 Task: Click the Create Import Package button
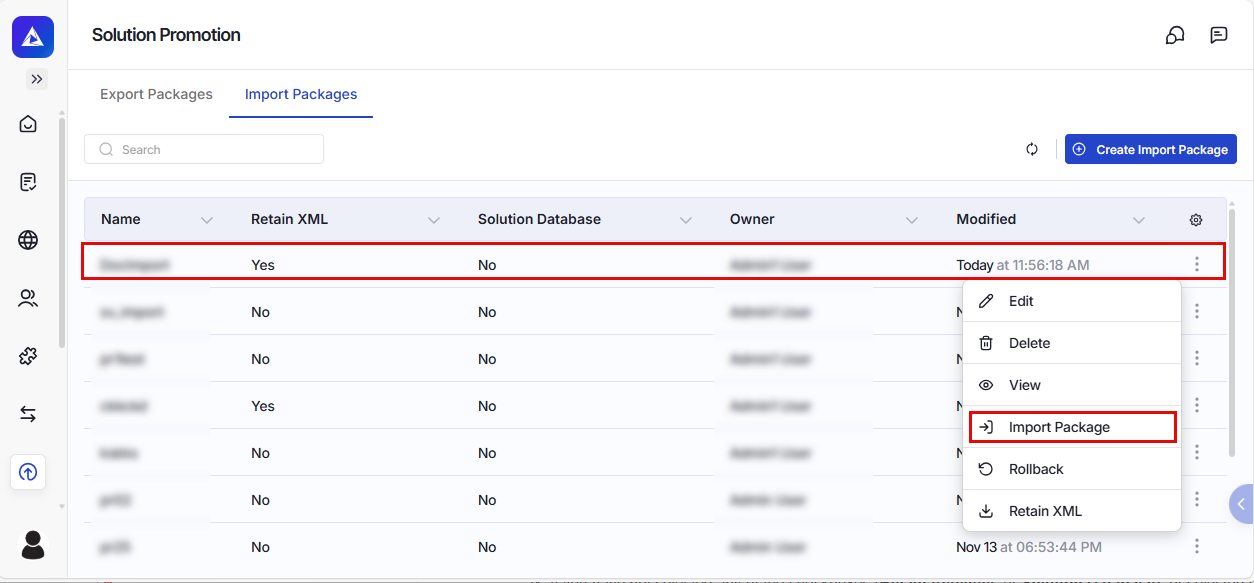[1151, 149]
